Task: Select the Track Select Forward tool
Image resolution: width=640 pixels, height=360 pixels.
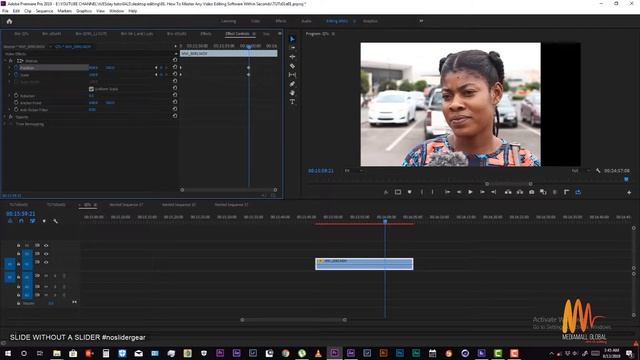Action: (x=292, y=48)
